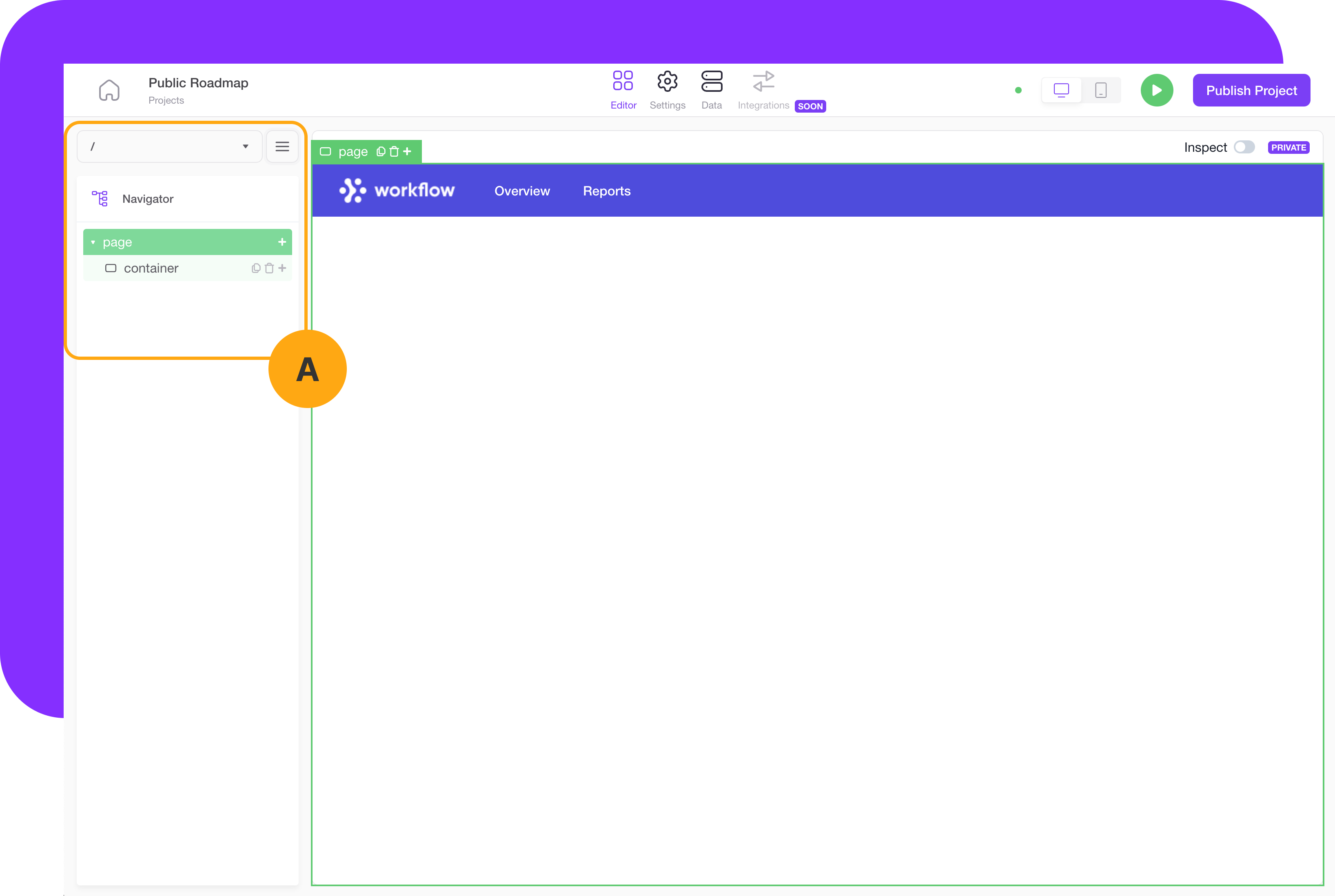Click the Navigator tree icon

click(100, 199)
